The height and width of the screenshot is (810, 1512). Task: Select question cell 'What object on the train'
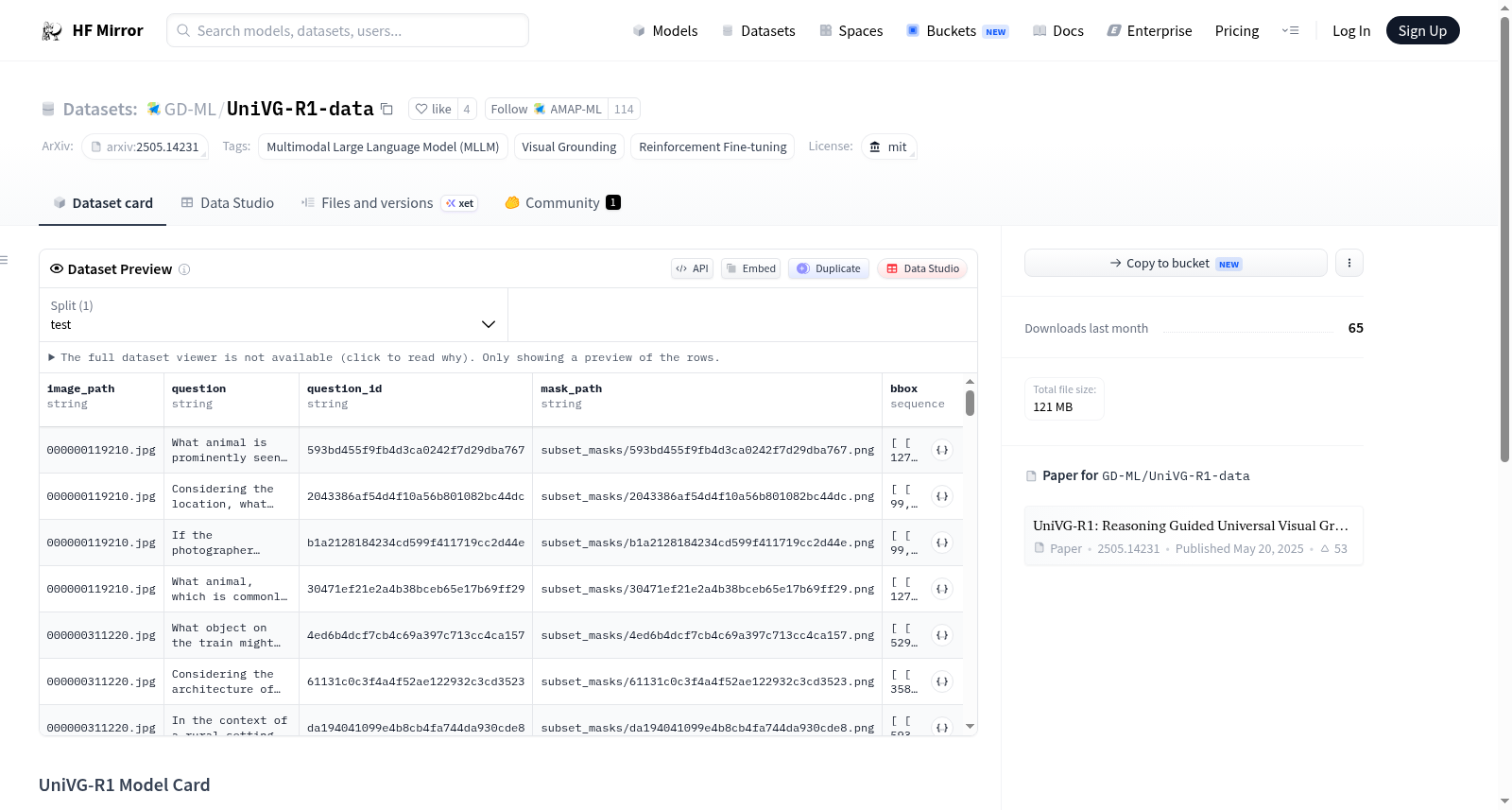(x=232, y=635)
